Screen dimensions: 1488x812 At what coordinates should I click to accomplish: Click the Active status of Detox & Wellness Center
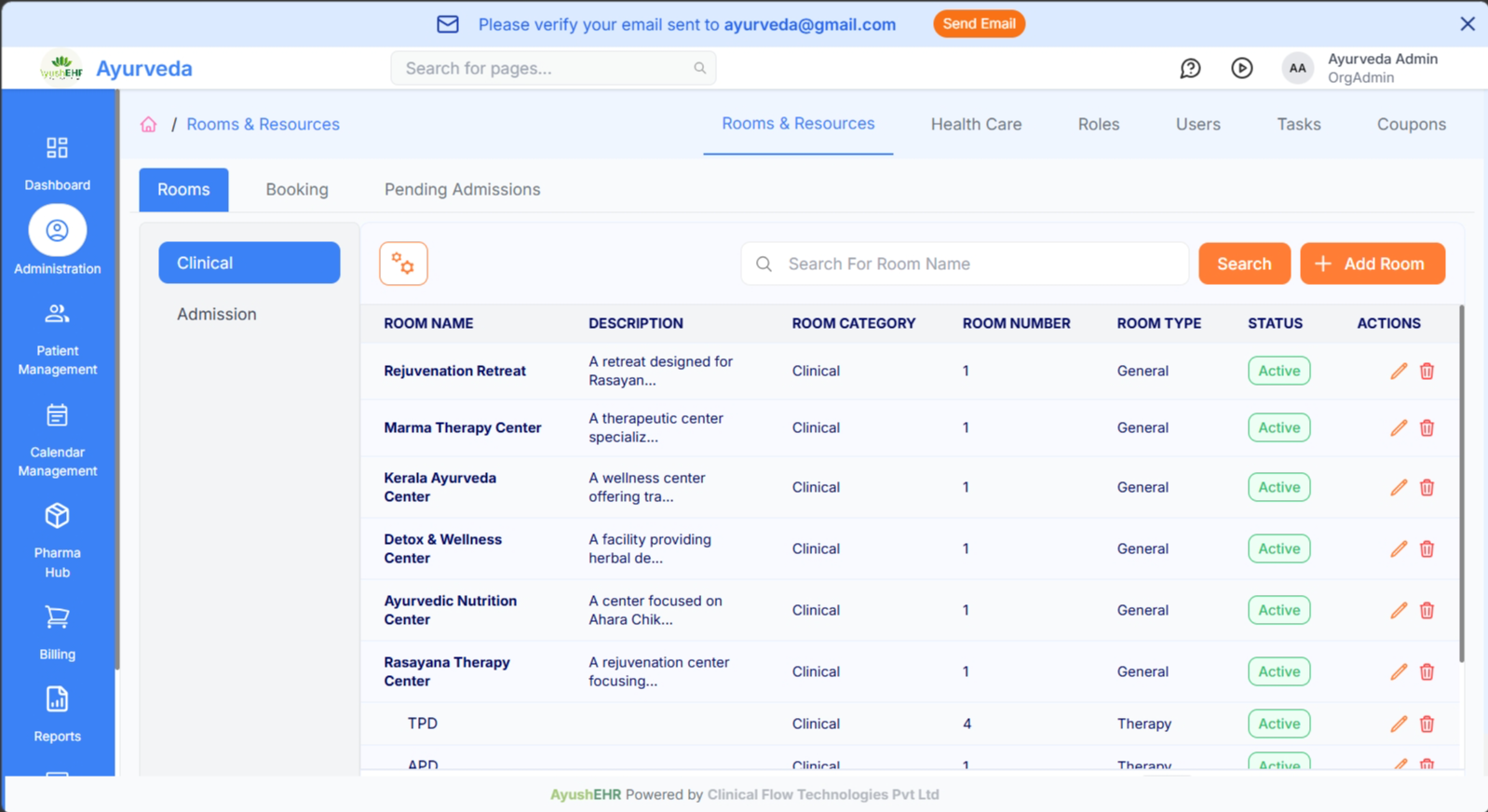pos(1278,548)
